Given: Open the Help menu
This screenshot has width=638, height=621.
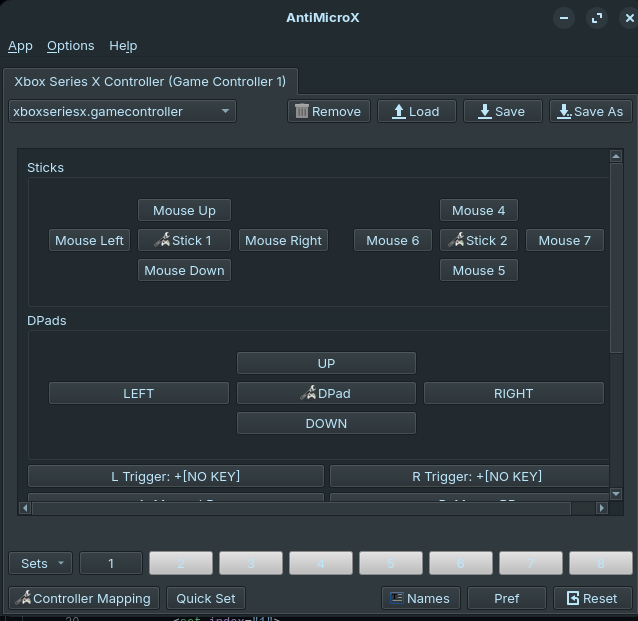Looking at the screenshot, I should (x=123, y=46).
